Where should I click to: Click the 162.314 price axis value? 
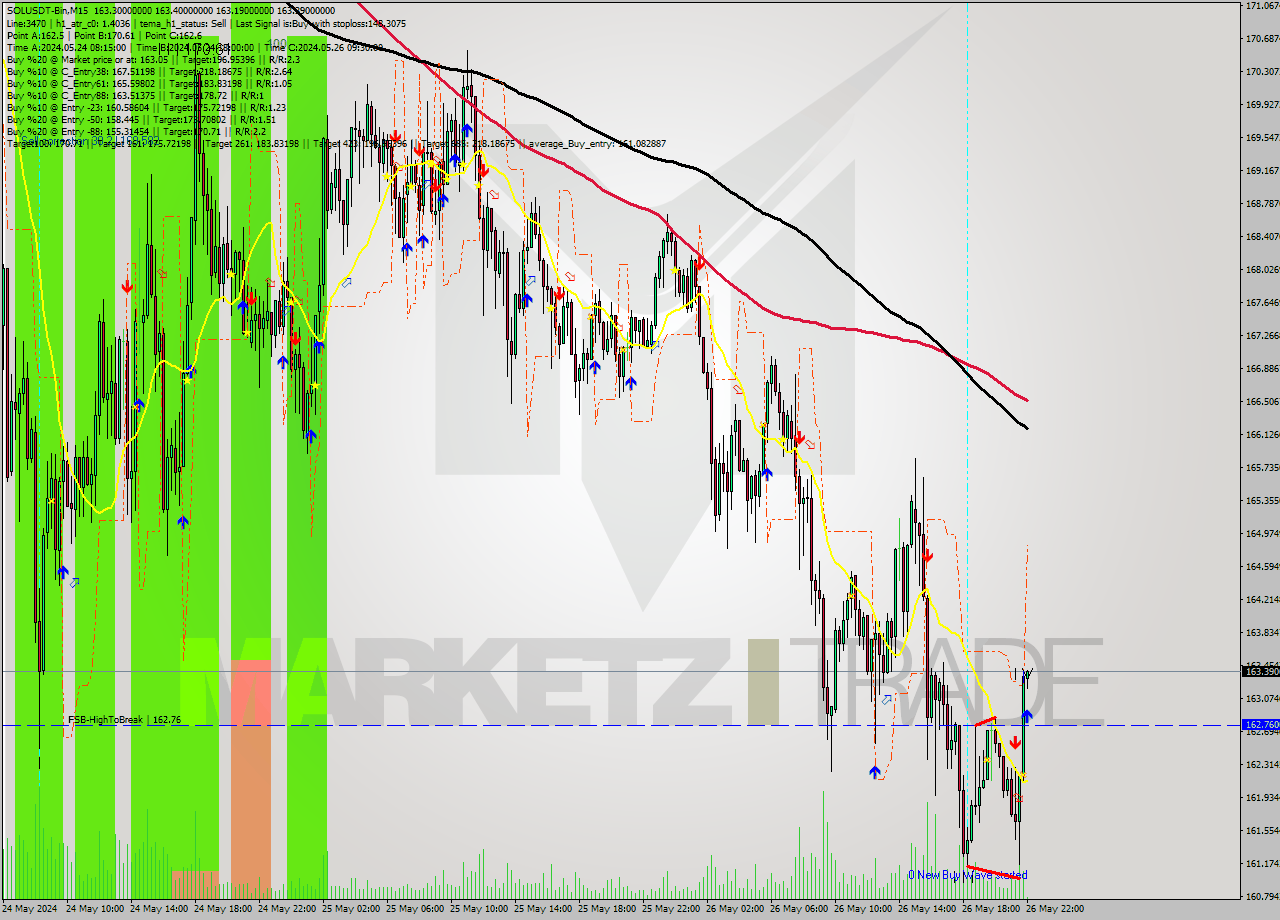pos(1263,765)
